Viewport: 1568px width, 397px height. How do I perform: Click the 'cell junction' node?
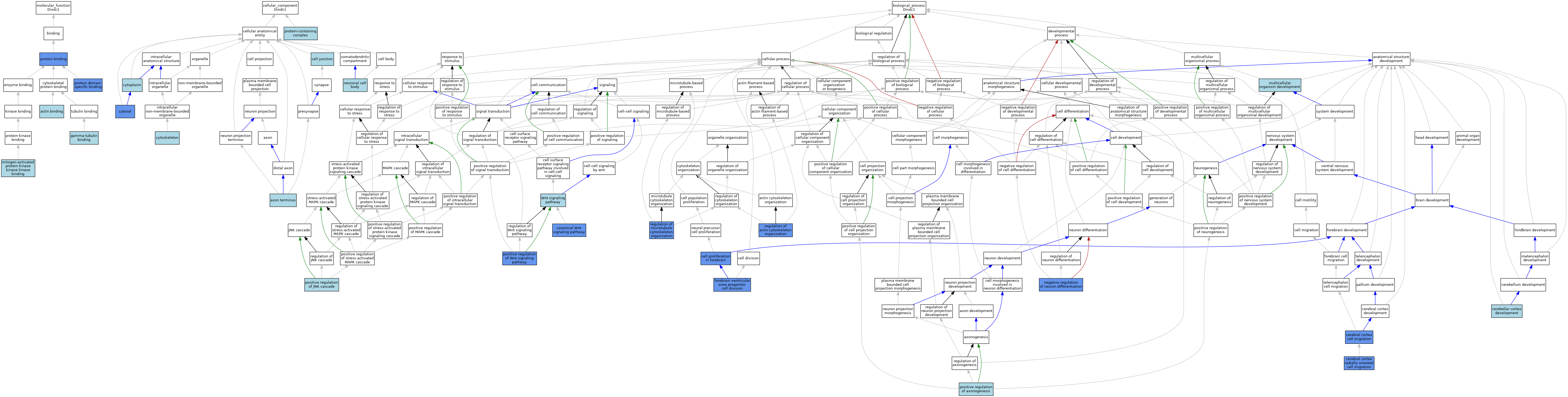click(322, 59)
